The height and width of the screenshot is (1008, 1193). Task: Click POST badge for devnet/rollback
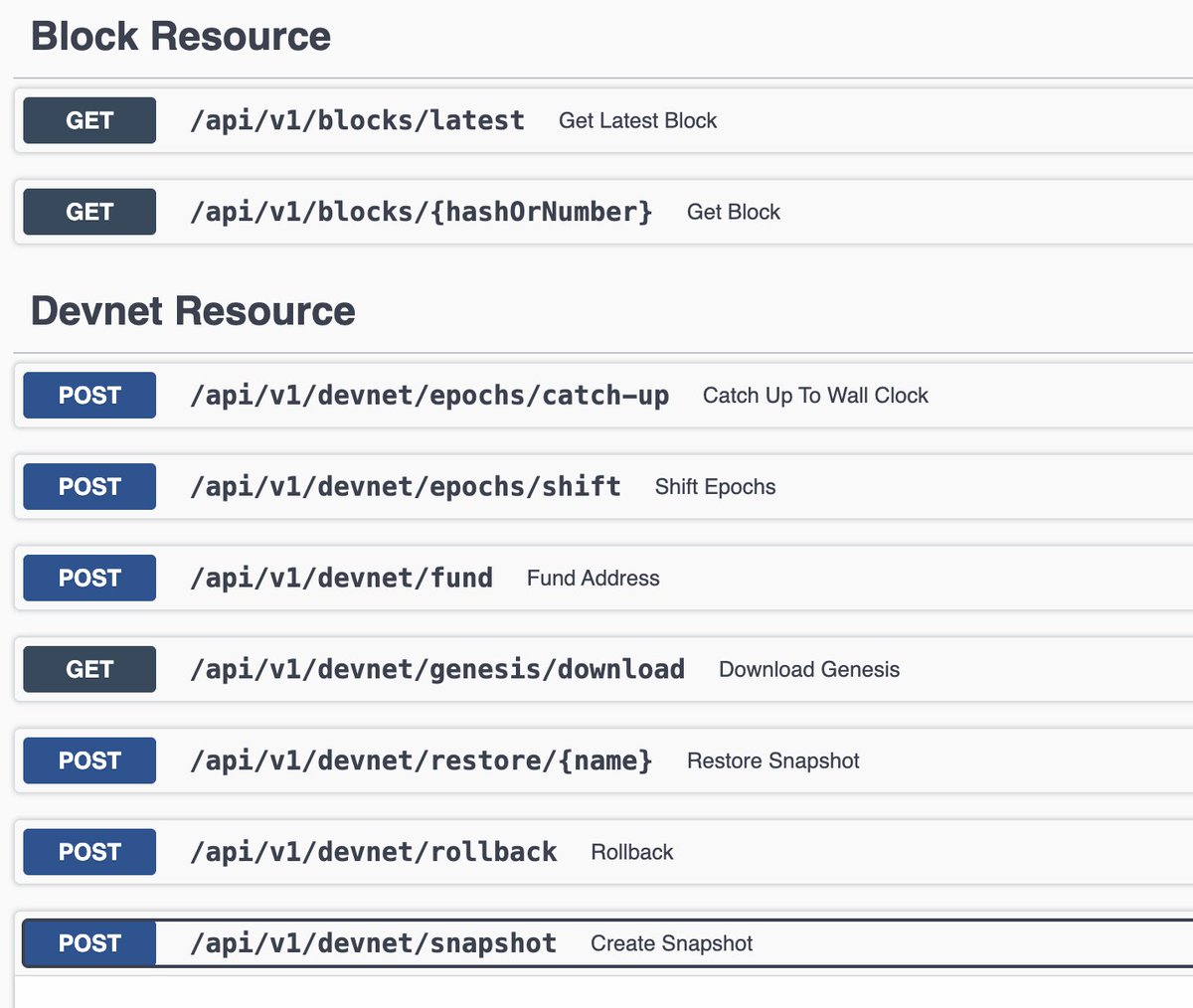(89, 852)
